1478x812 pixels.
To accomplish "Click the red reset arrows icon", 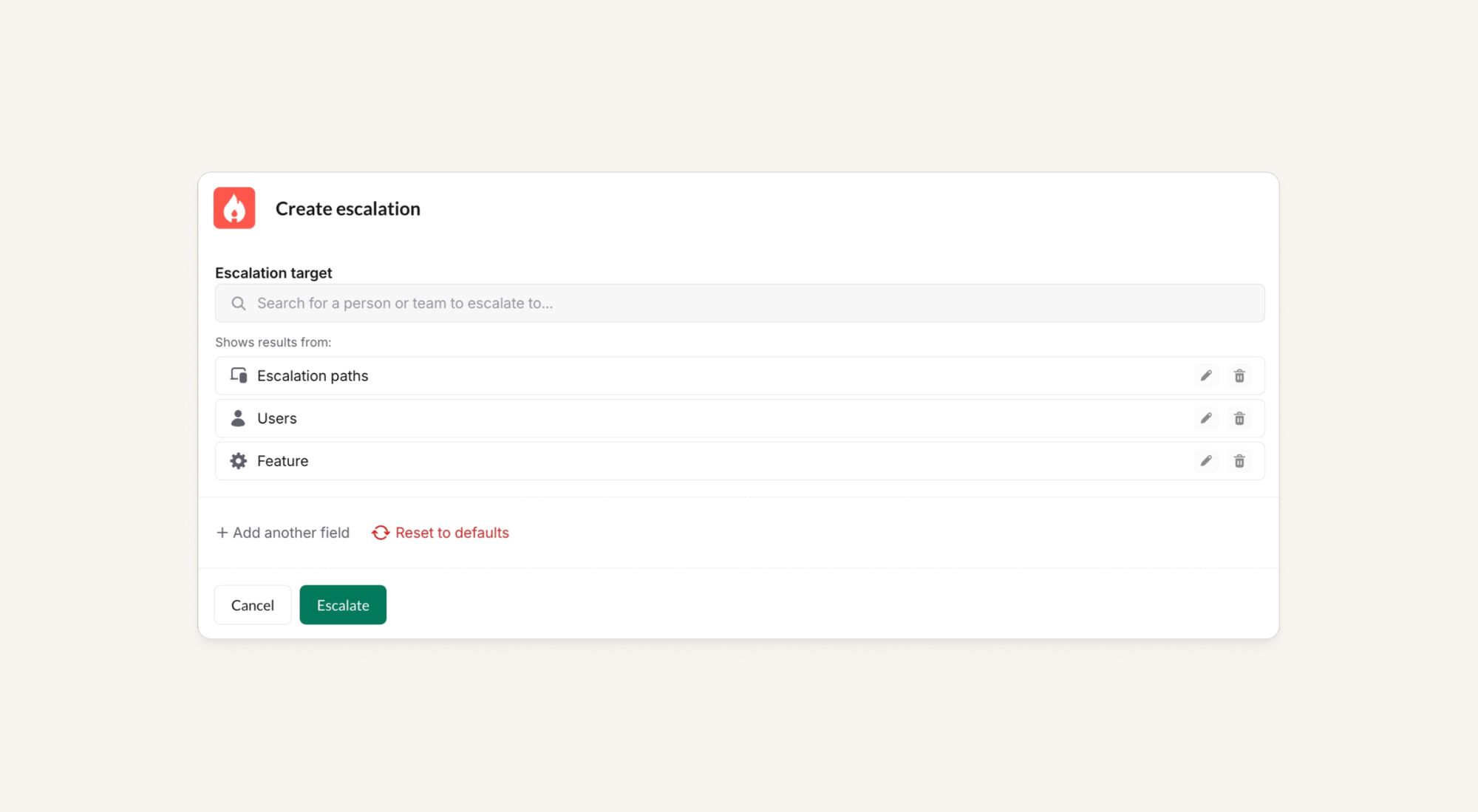I will tap(380, 533).
